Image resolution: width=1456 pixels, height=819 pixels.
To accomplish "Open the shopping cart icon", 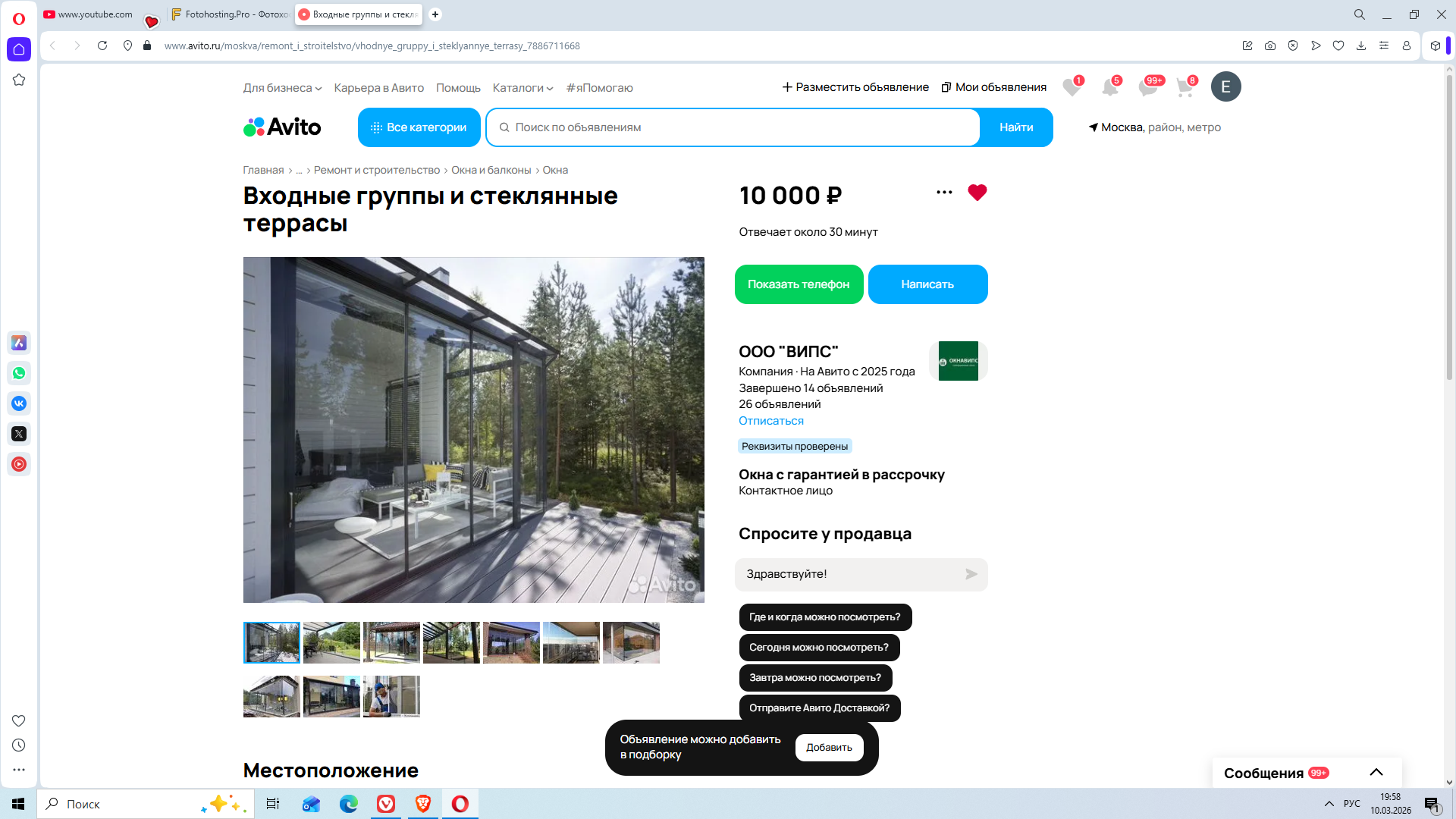I will click(x=1185, y=87).
